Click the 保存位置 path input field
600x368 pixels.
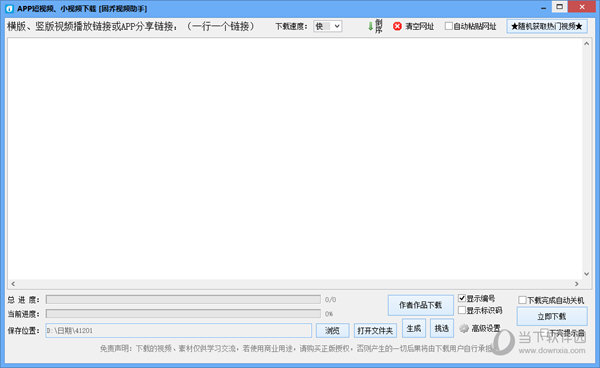[x=178, y=331]
